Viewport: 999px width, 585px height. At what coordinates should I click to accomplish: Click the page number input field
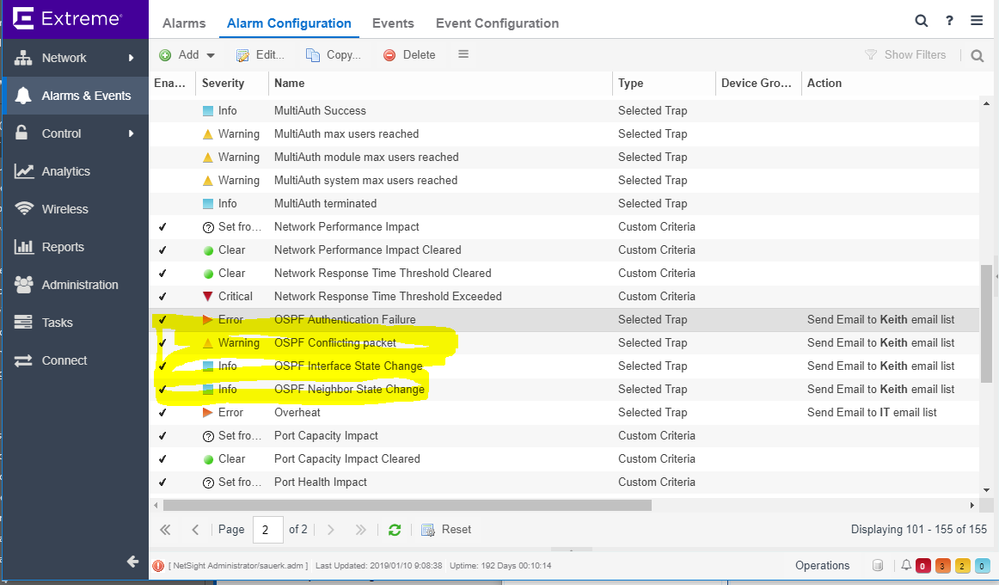coord(267,530)
